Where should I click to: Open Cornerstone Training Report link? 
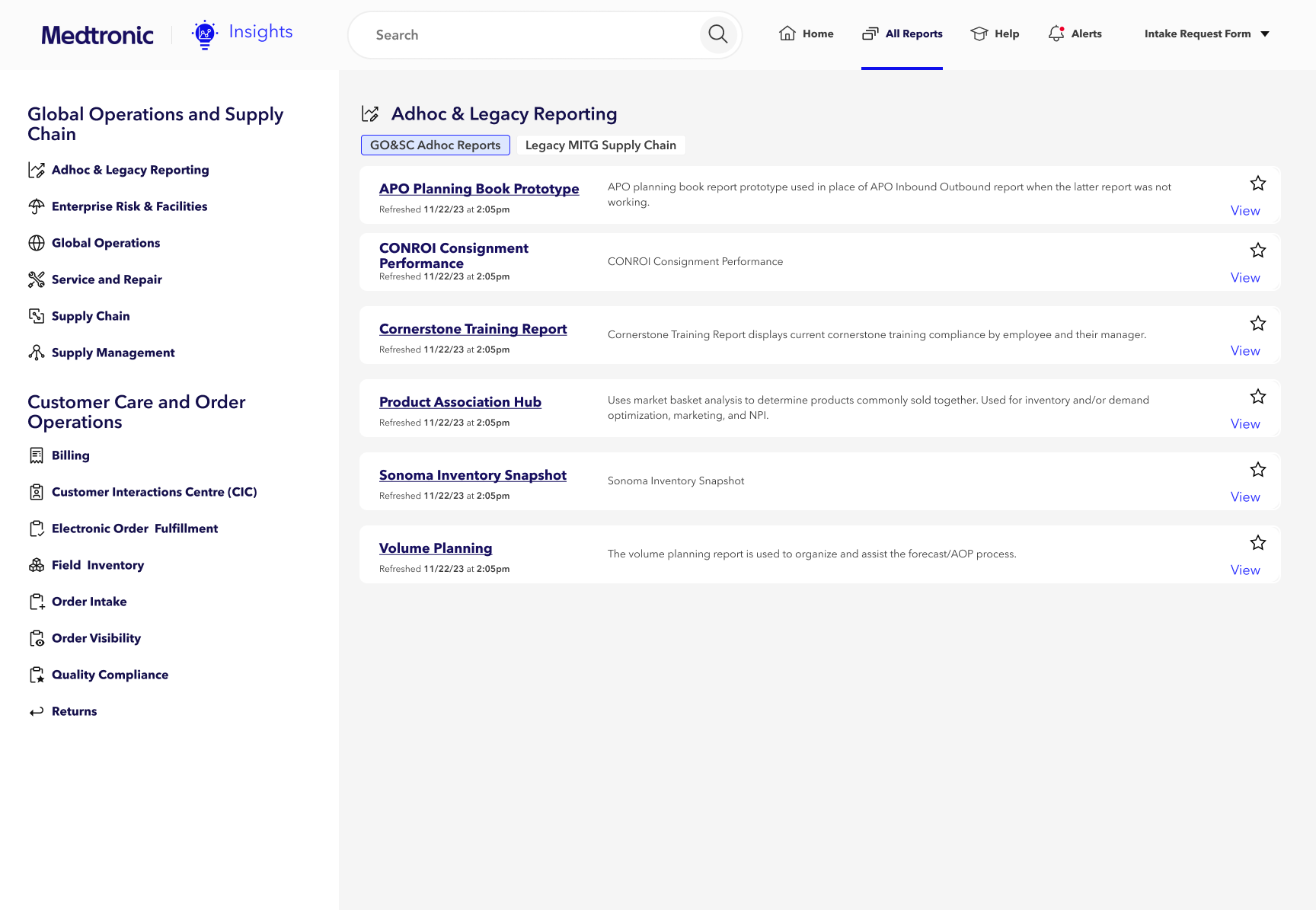[x=473, y=329]
